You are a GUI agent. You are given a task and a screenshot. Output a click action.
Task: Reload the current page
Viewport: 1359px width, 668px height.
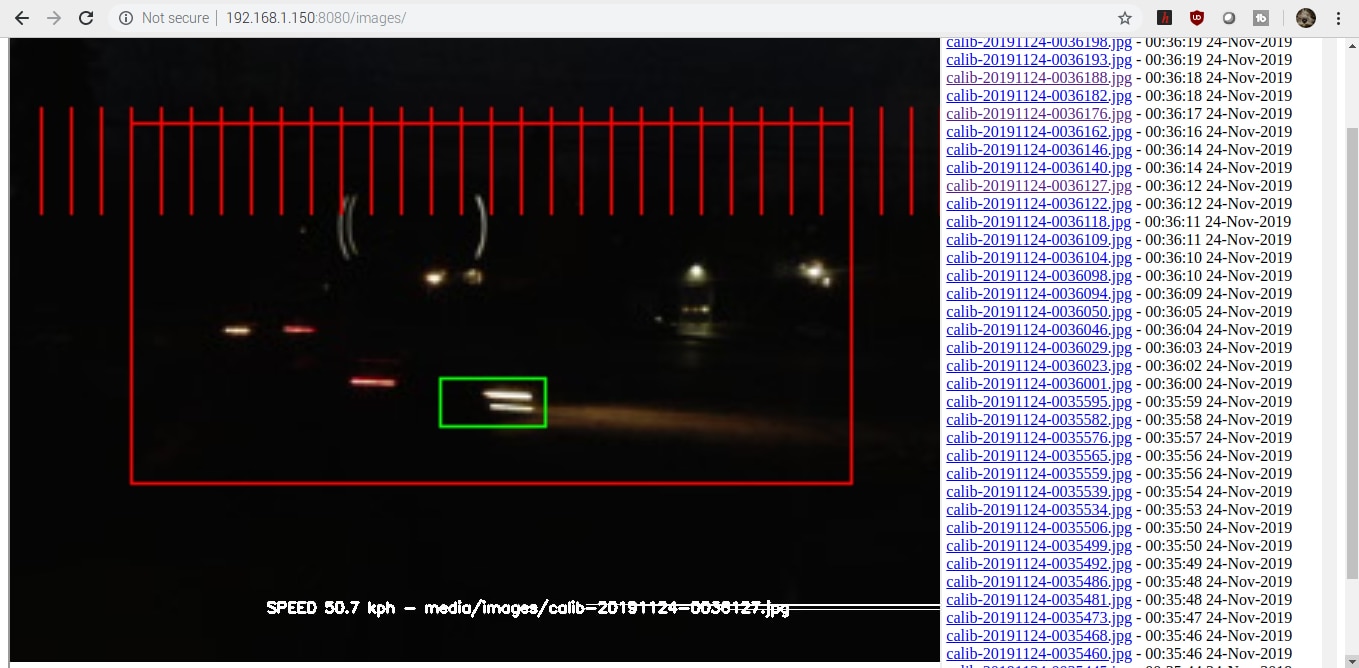coord(86,18)
